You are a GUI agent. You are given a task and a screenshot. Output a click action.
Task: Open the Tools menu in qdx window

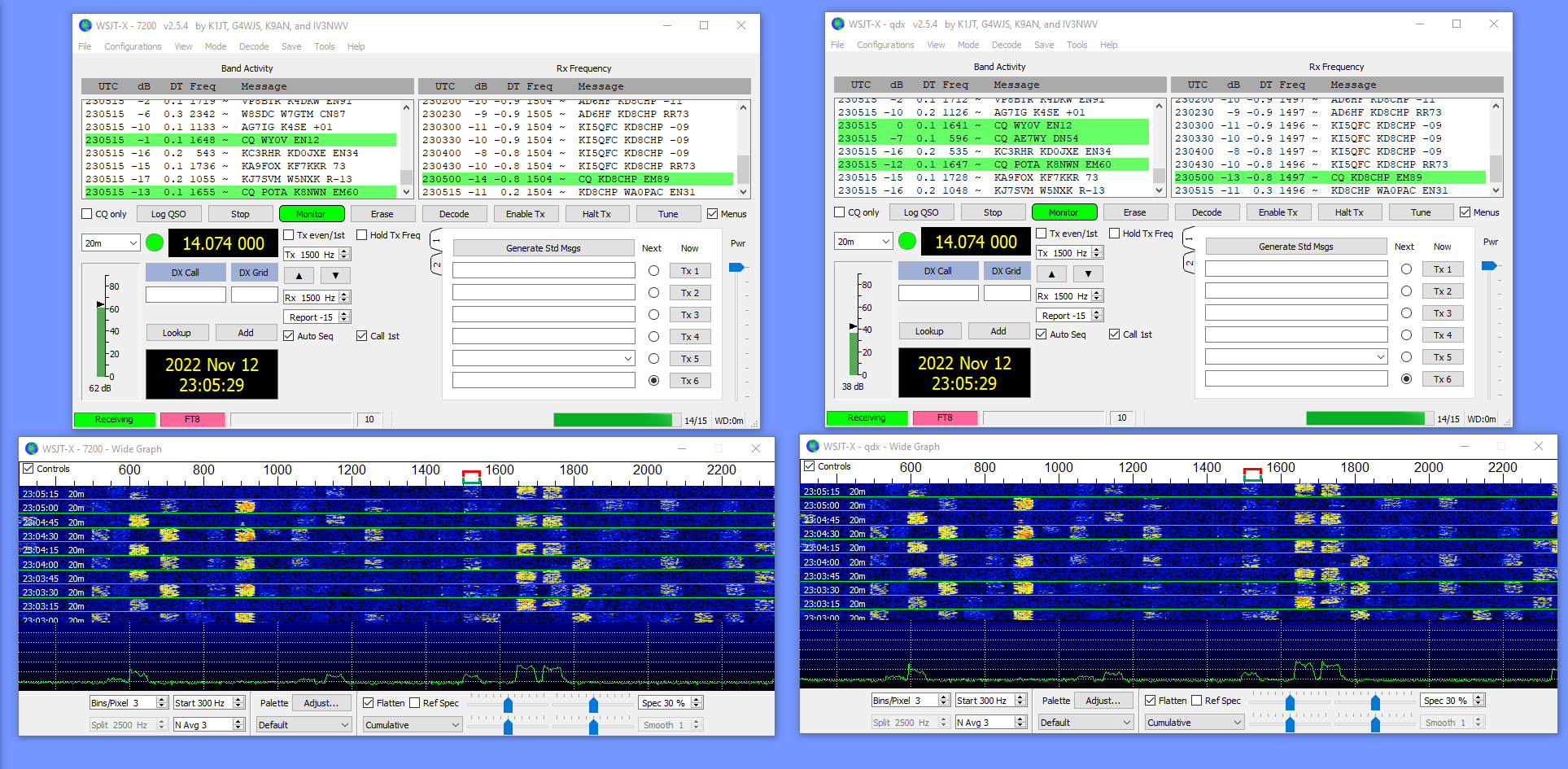click(x=1077, y=45)
